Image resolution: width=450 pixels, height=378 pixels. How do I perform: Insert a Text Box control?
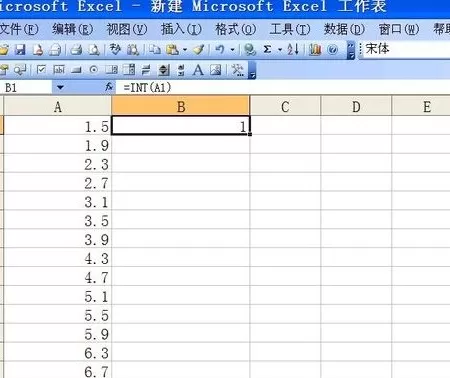click(59, 70)
